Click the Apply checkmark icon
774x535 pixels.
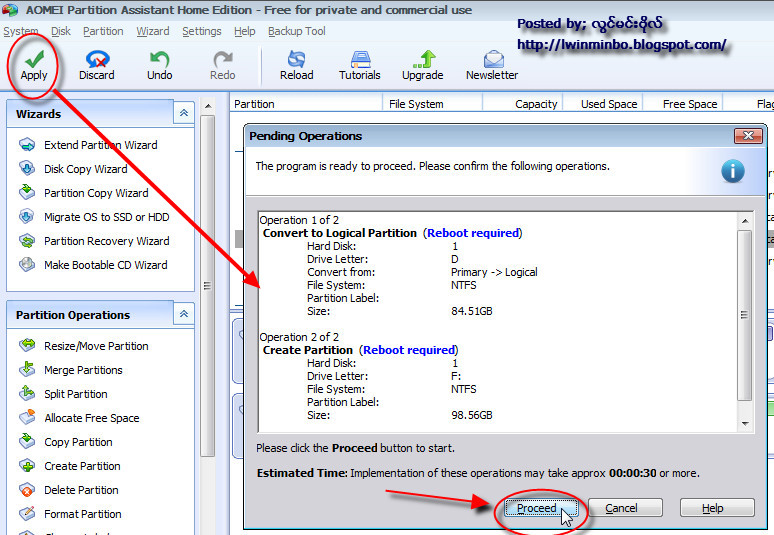tap(34, 60)
